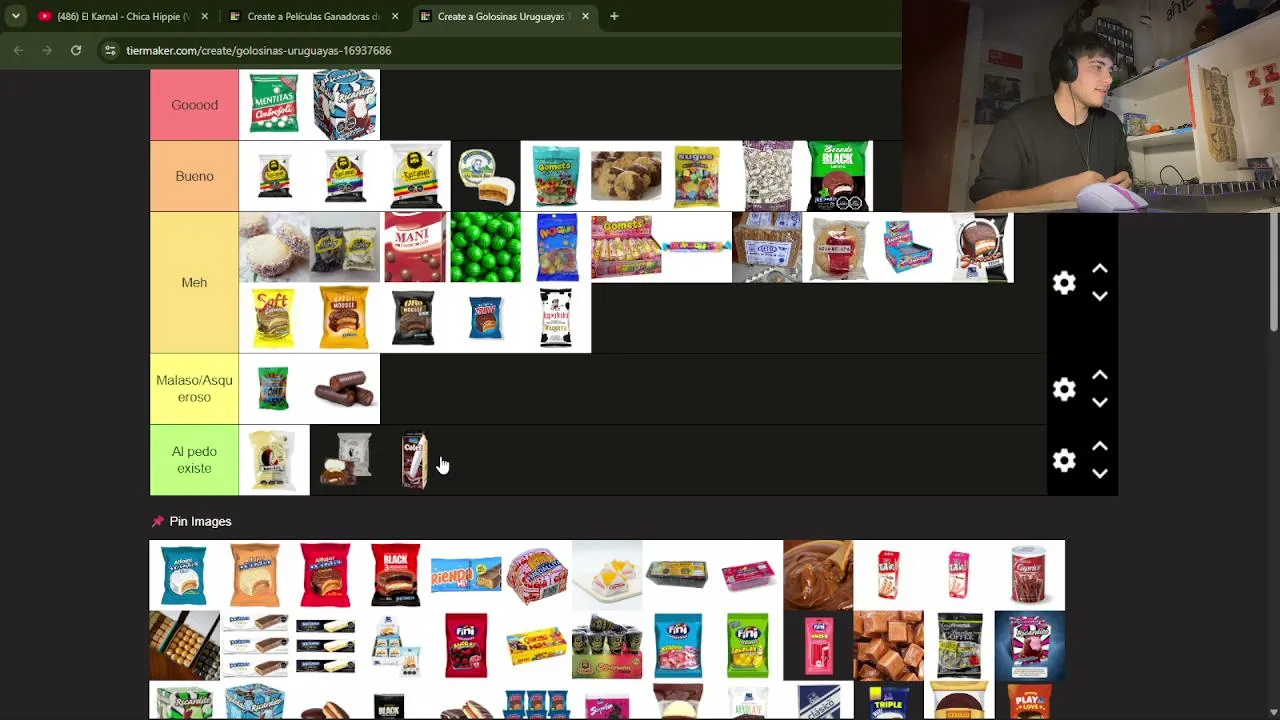The height and width of the screenshot is (720, 1280).
Task: Reload the tiermaker page
Action: pos(76,50)
